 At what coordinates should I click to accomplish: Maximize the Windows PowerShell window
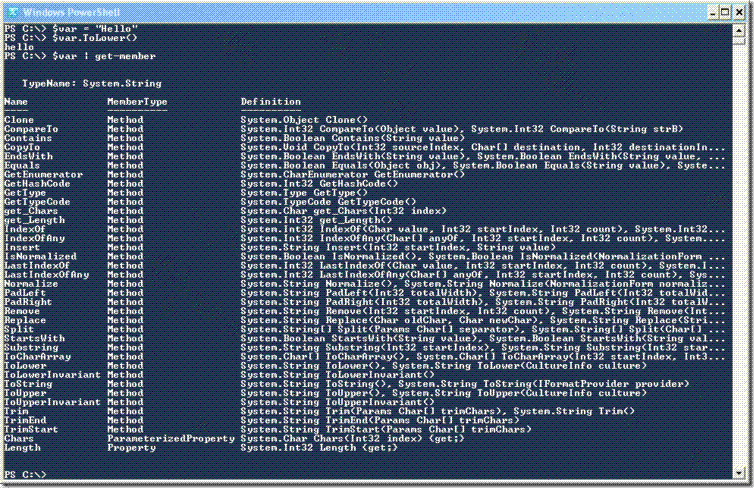[726, 13]
